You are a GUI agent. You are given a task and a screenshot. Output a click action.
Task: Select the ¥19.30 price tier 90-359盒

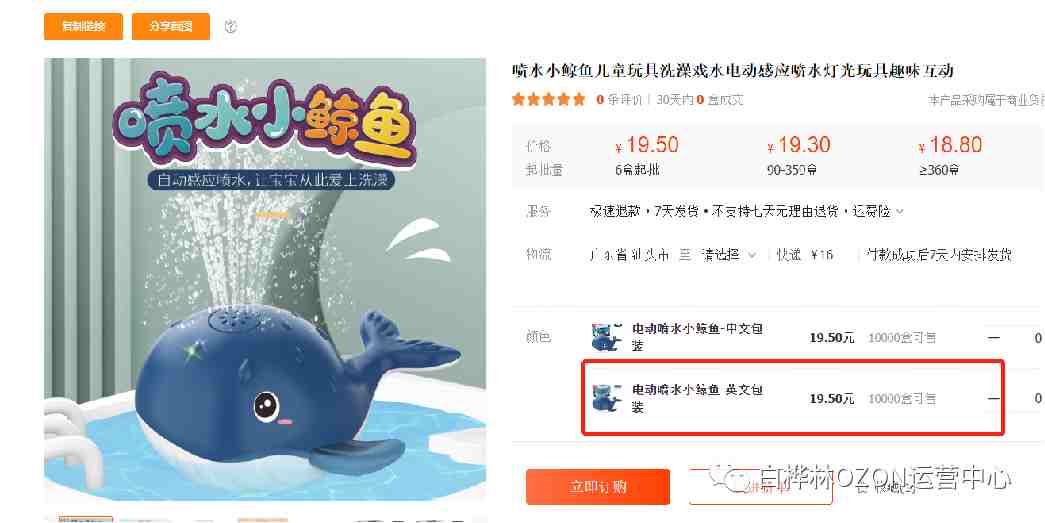pos(798,157)
